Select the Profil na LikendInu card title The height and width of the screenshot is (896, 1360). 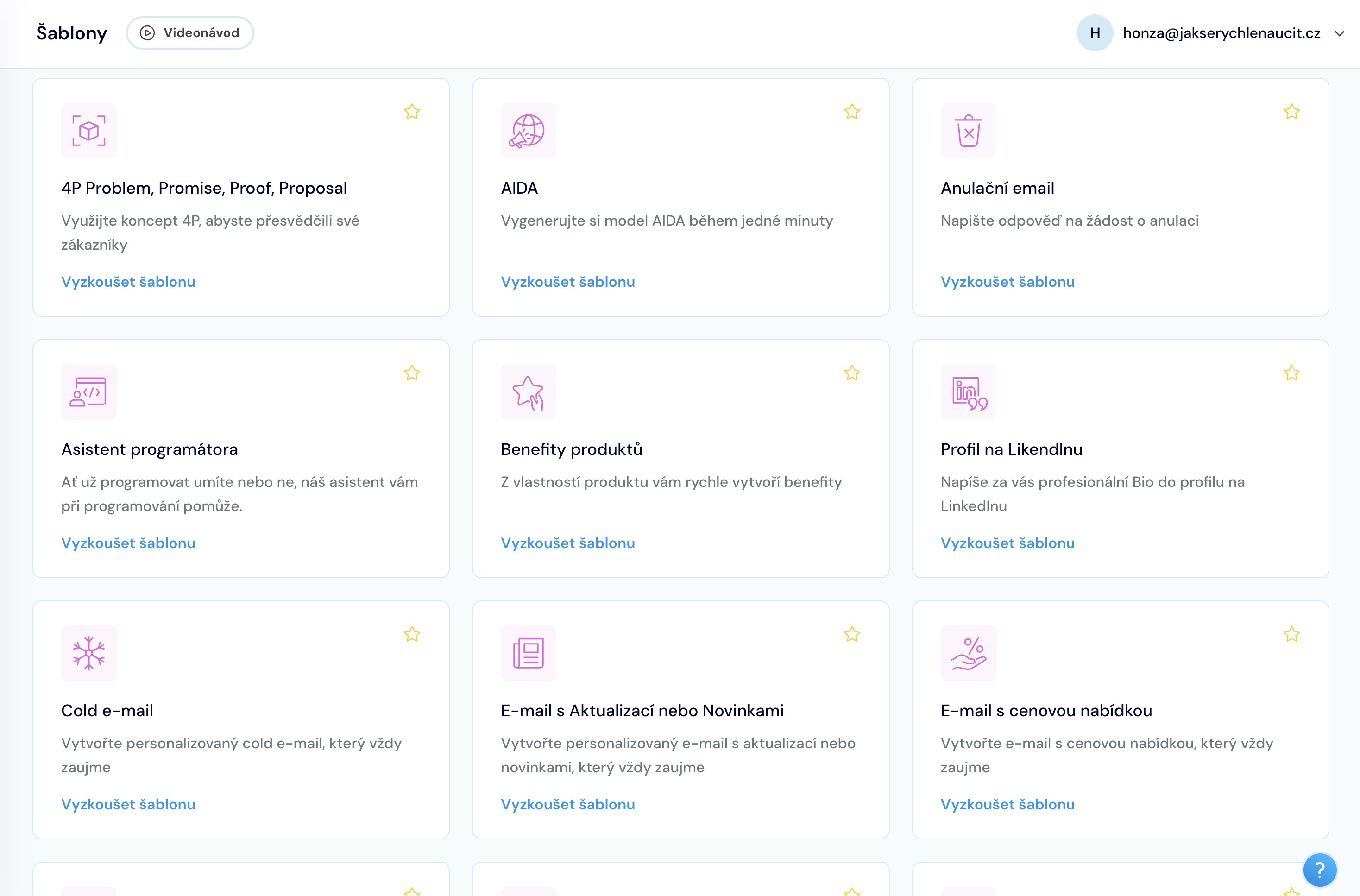click(x=1011, y=449)
